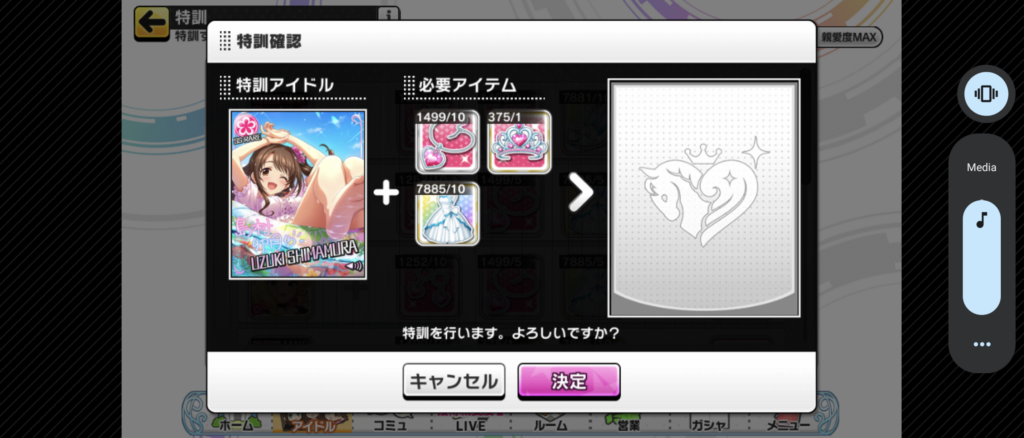Toggle the 親愛度MAX filter button
The height and width of the screenshot is (438, 1024).
coord(850,38)
